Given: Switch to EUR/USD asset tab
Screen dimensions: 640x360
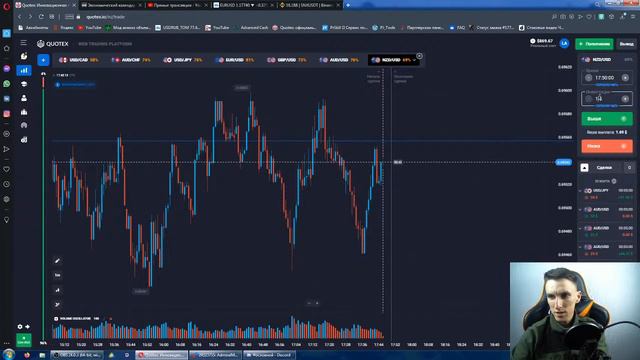Looking at the screenshot, I should [235, 60].
